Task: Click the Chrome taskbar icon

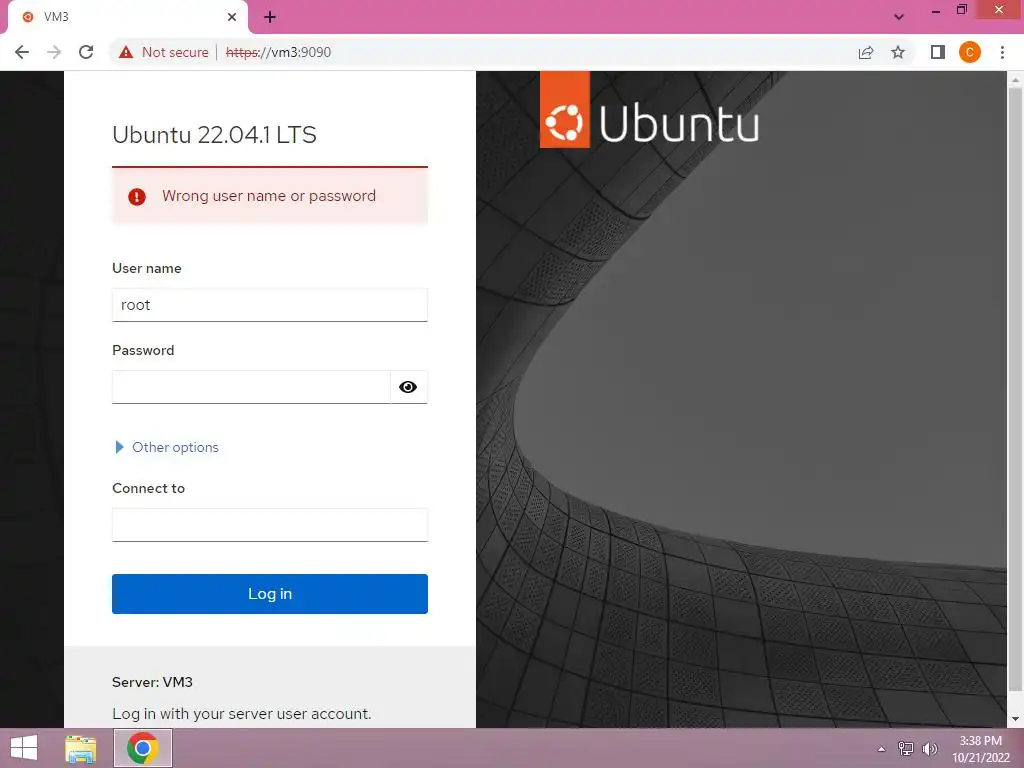Action: (x=143, y=748)
